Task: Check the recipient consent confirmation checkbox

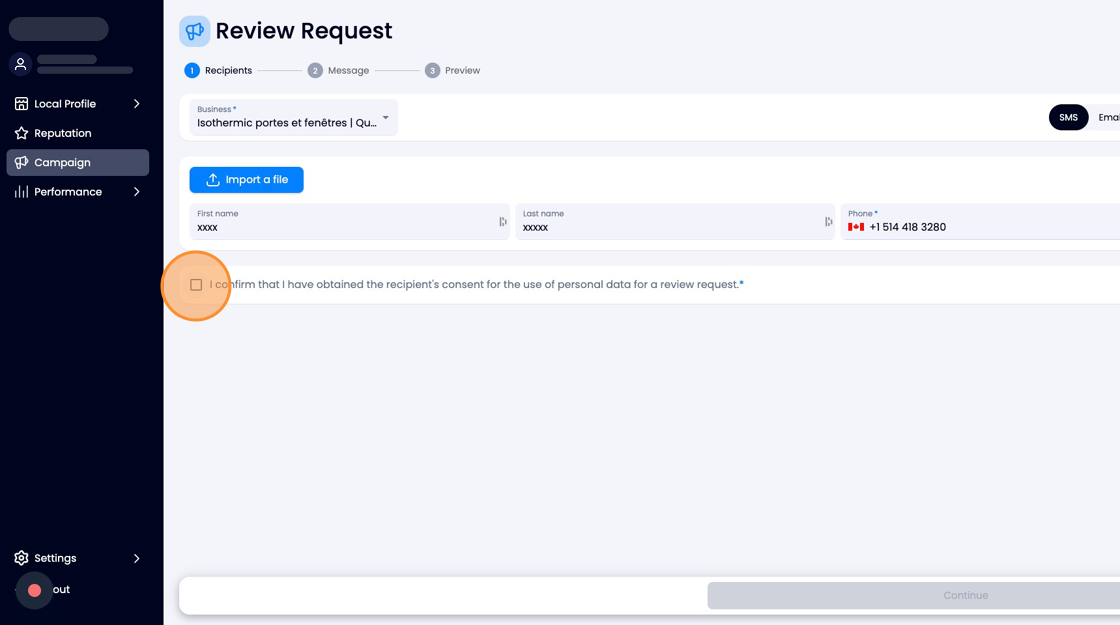Action: point(196,284)
